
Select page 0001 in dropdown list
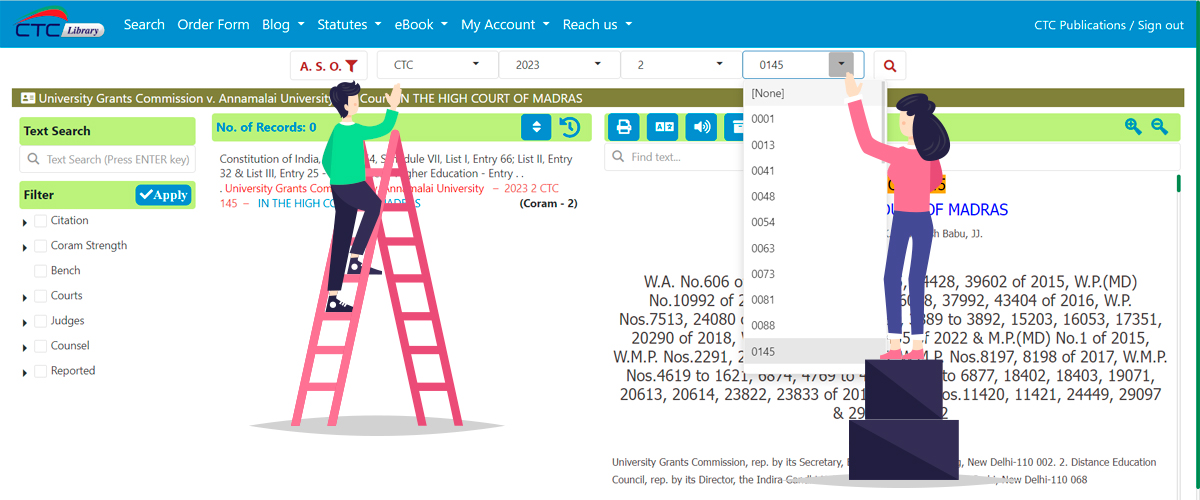pos(814,119)
